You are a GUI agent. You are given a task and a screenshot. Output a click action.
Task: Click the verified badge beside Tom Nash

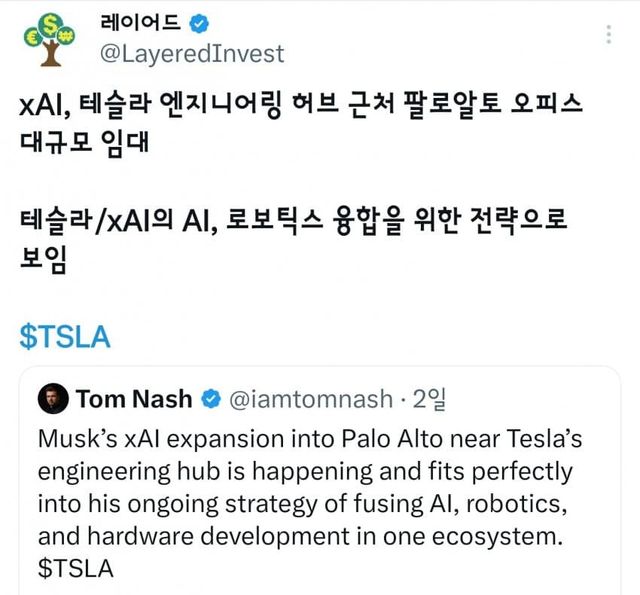(x=211, y=399)
